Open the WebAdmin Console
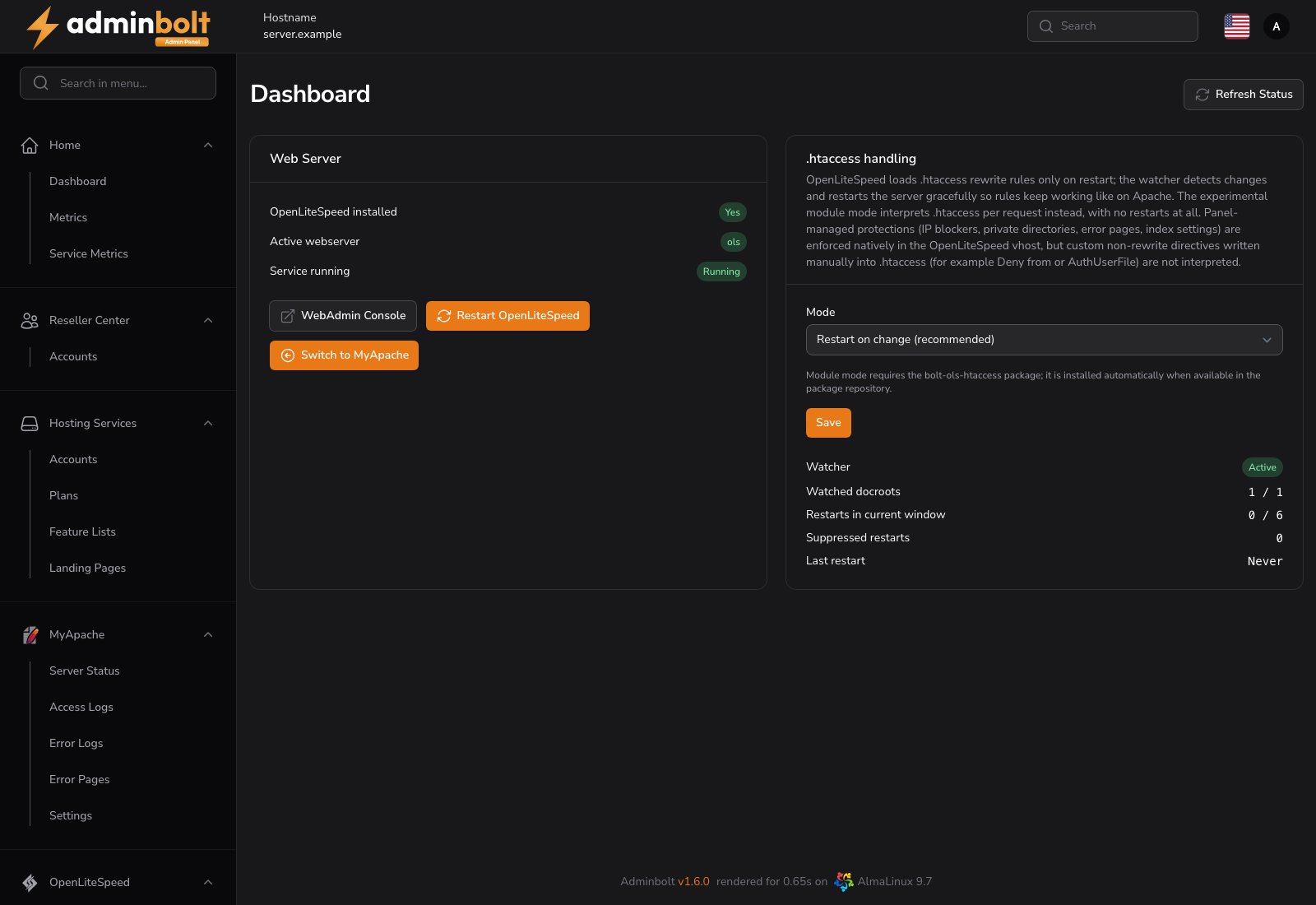Viewport: 1316px width, 905px height. click(343, 316)
